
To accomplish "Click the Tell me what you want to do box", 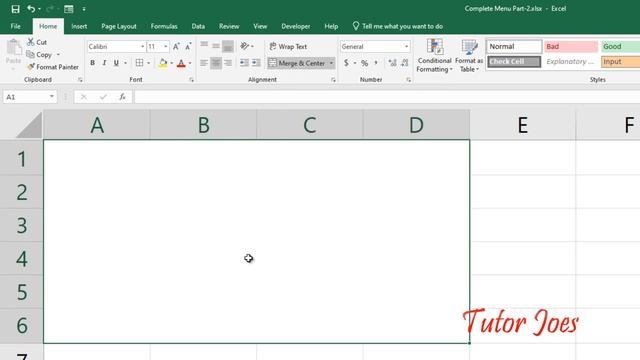I will (398, 26).
